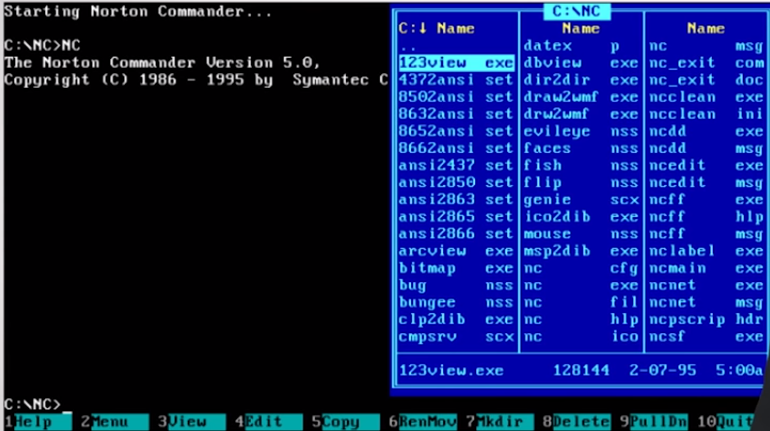770x431 pixels.
Task: Select file ncpscrip hdr
Action: tap(706, 319)
